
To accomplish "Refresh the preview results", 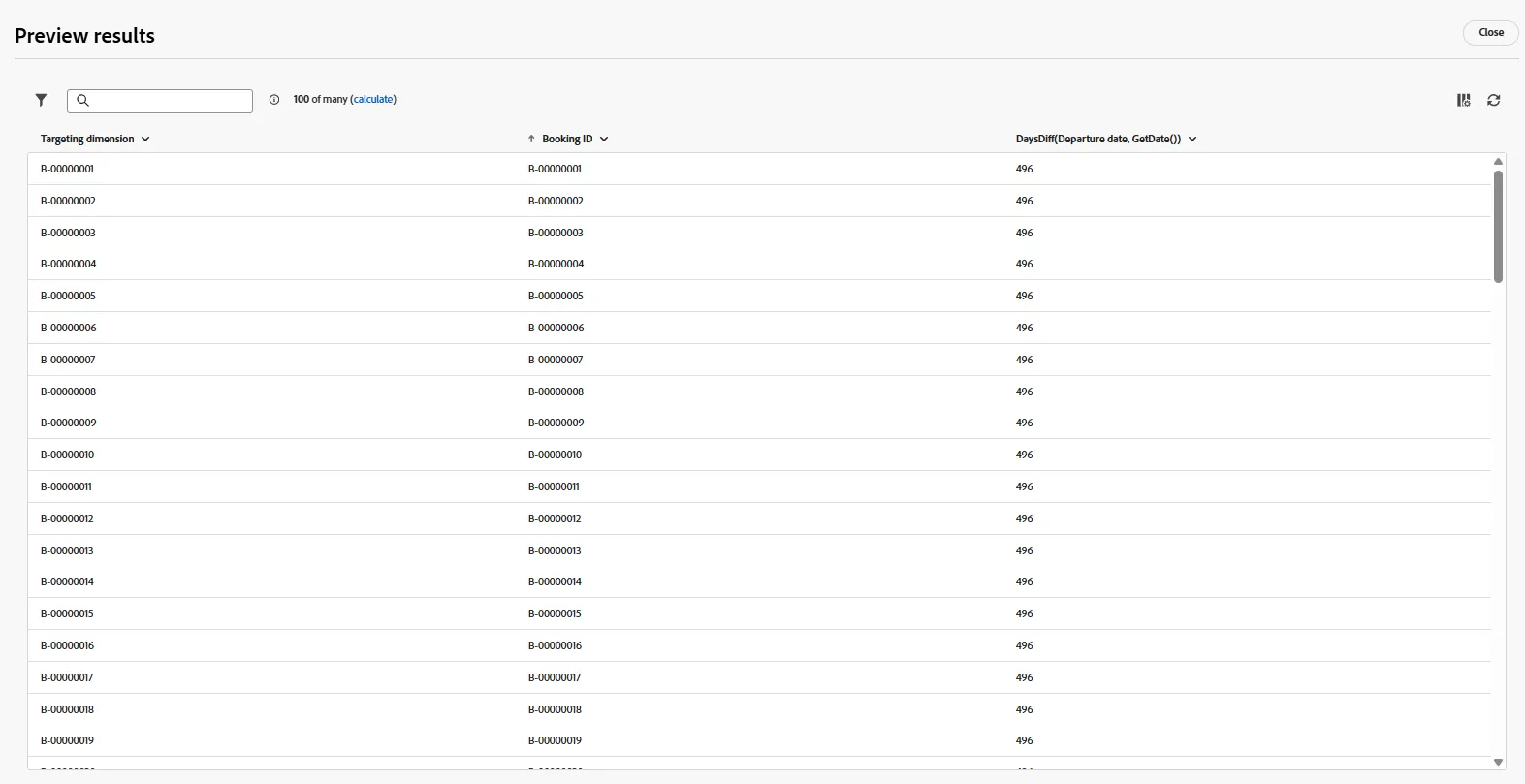I will click(1494, 100).
